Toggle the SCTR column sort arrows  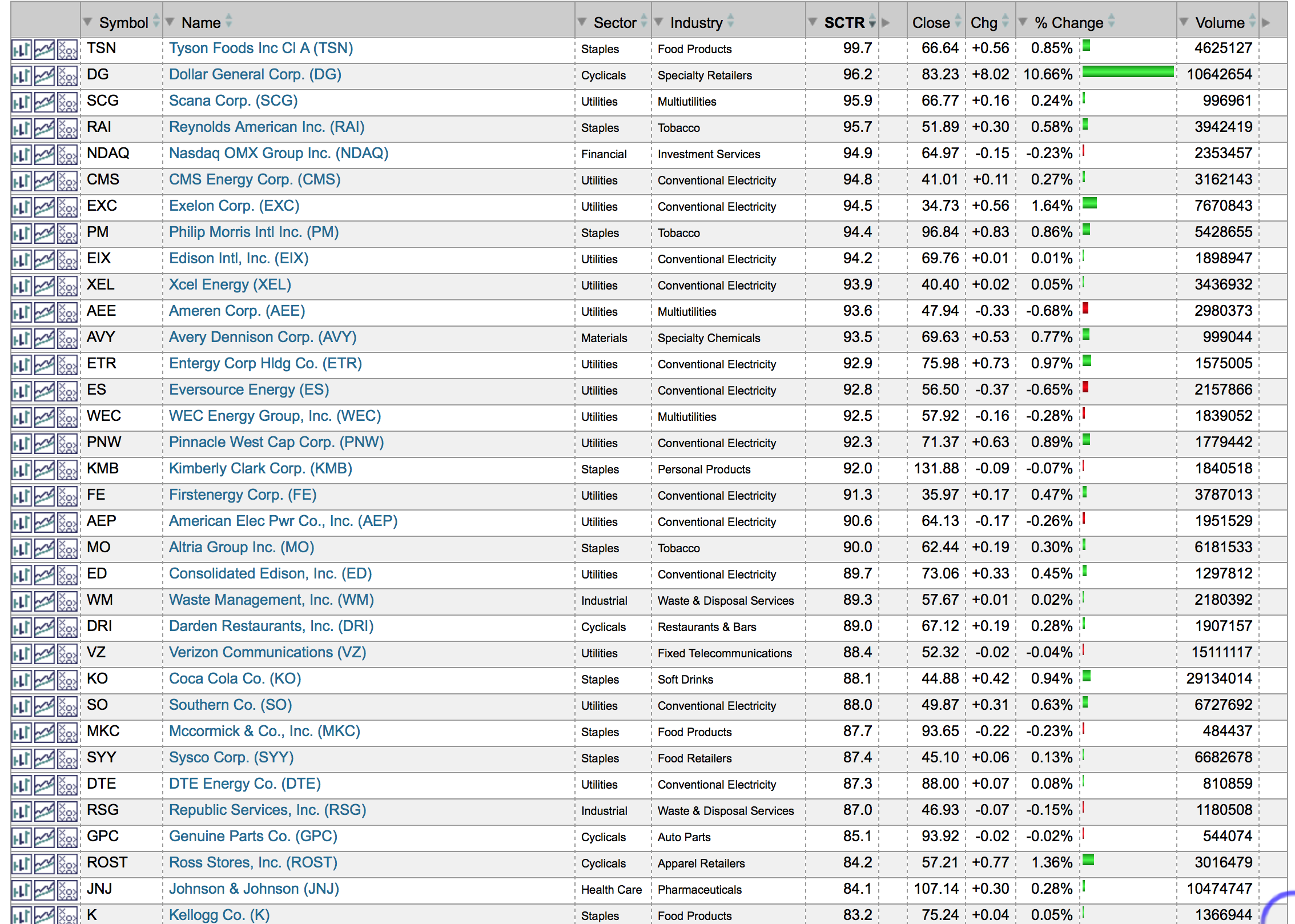click(x=872, y=22)
